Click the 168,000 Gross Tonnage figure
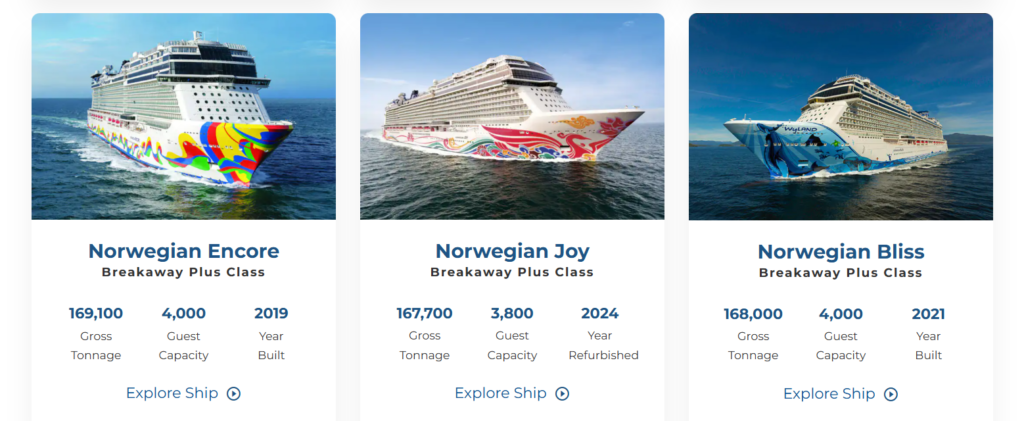 pos(753,314)
